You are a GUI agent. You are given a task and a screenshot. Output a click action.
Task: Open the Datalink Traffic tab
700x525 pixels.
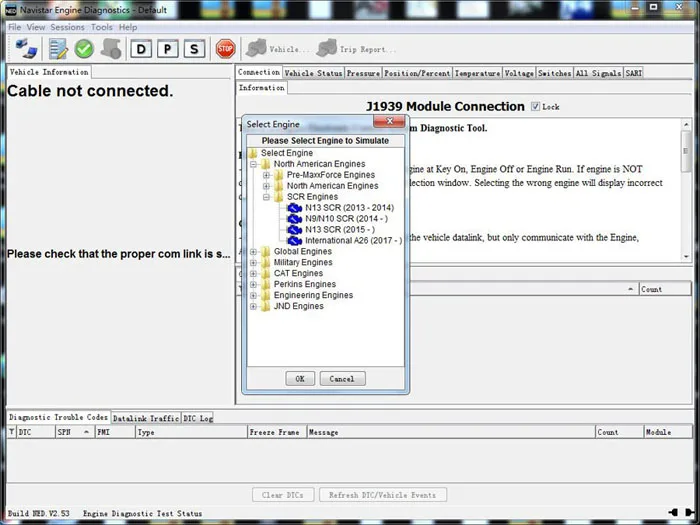(146, 418)
